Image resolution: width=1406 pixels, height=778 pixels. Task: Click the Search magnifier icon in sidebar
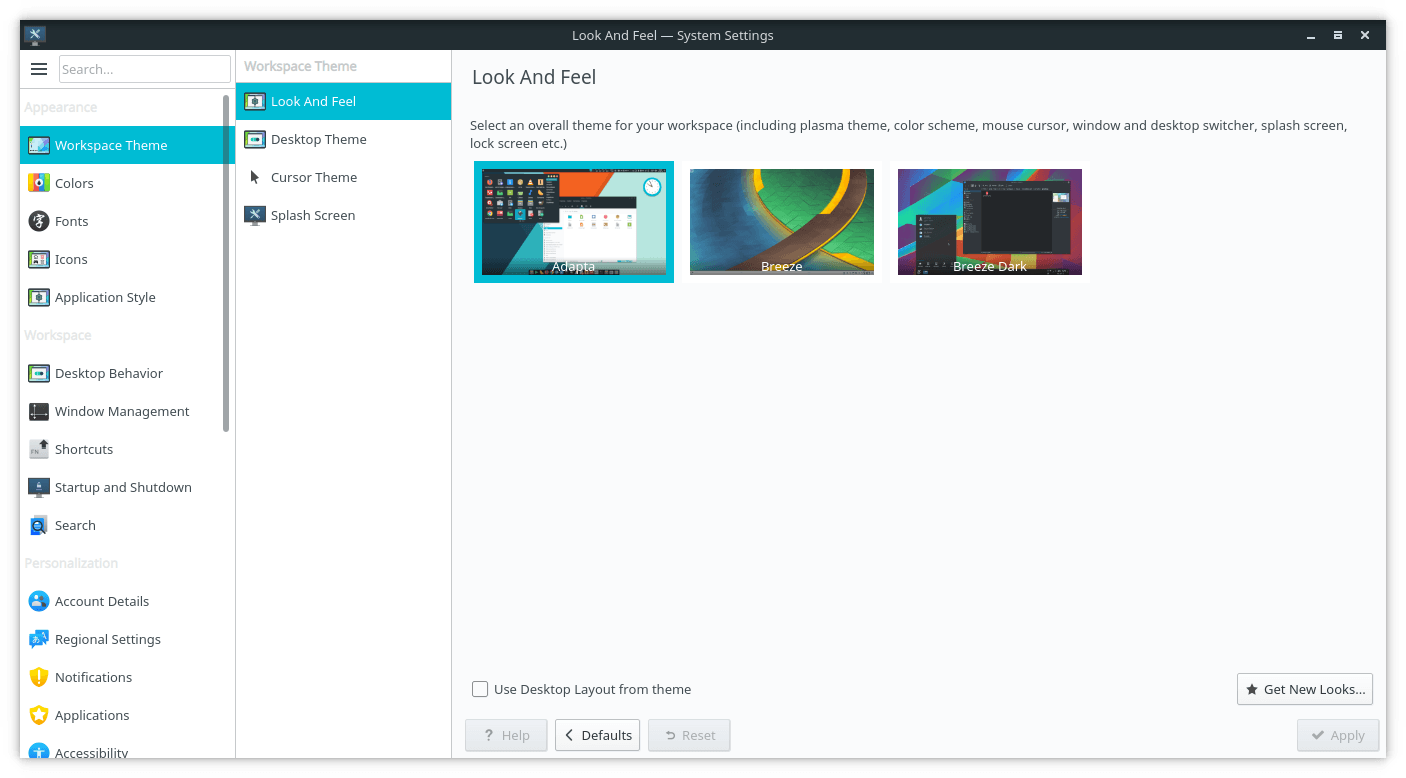[39, 525]
